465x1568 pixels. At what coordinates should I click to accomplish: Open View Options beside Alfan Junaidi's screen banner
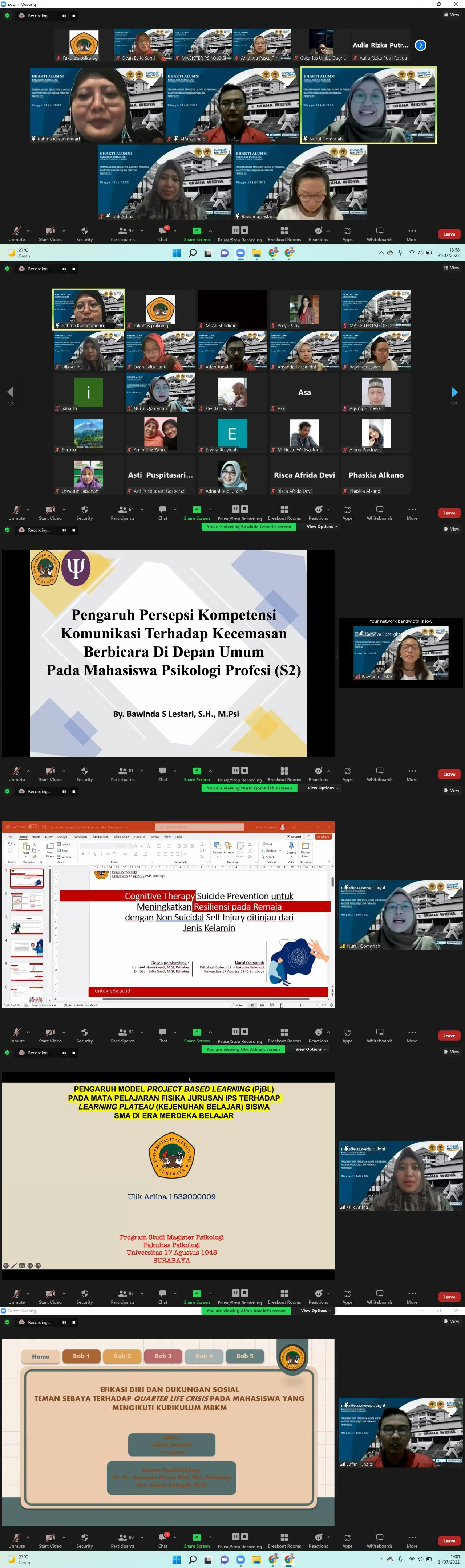tap(316, 1311)
